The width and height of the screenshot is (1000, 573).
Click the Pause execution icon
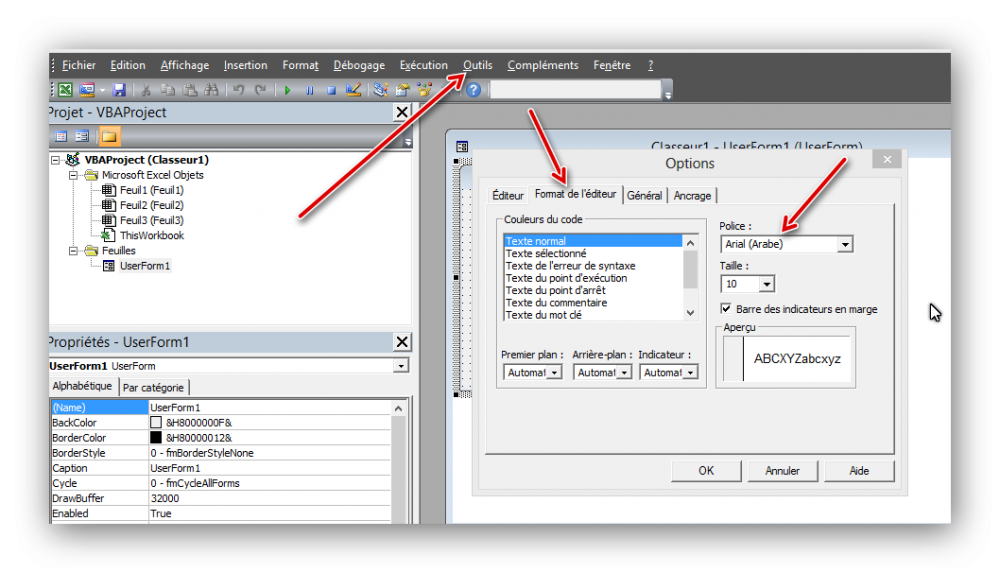pos(309,90)
